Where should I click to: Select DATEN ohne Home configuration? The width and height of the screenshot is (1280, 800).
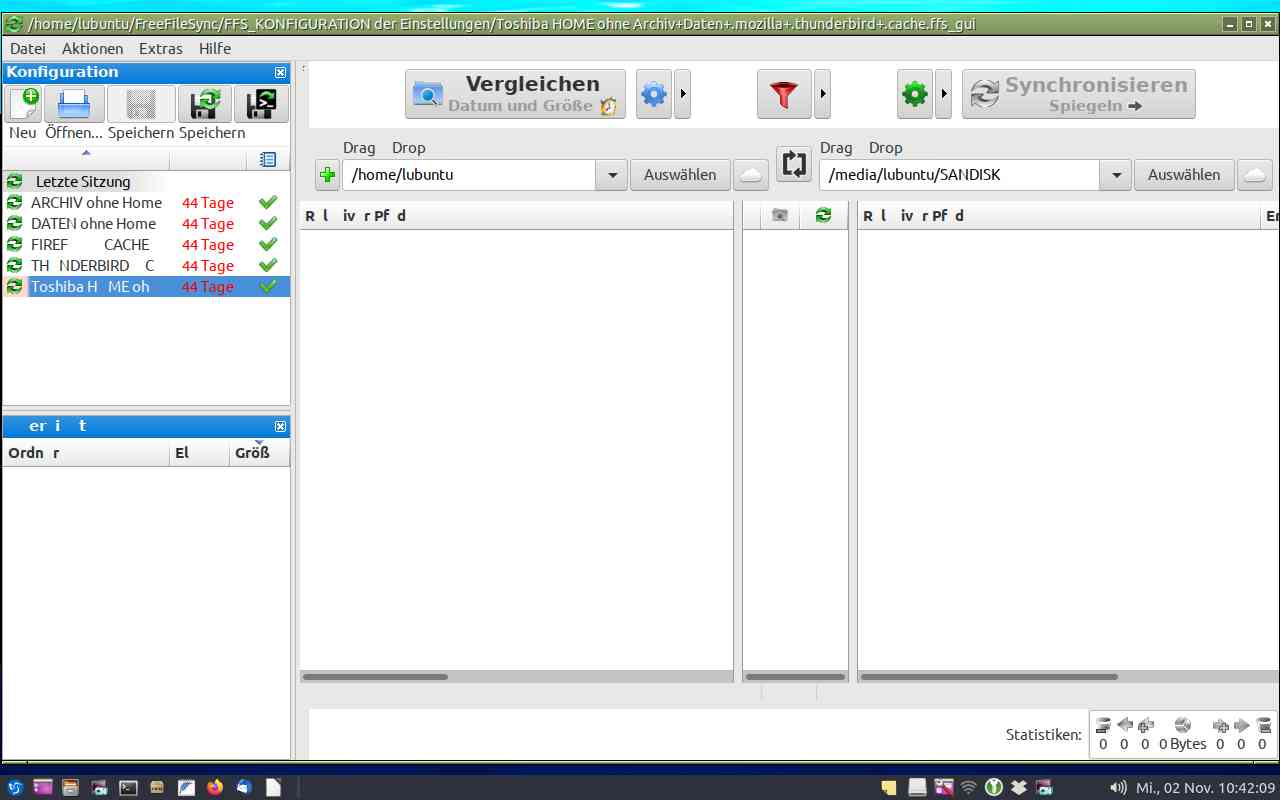(146, 224)
